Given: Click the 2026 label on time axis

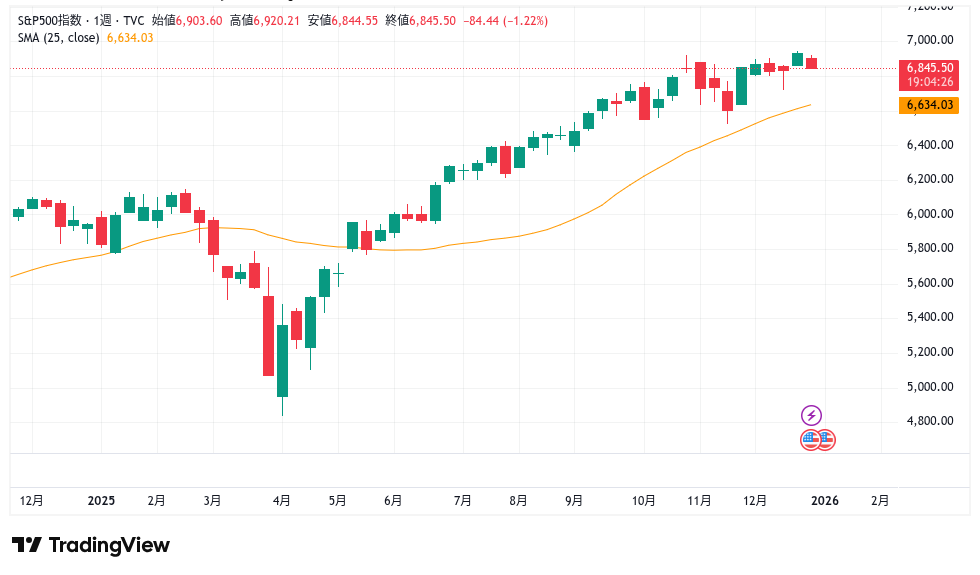Looking at the screenshot, I should point(825,500).
